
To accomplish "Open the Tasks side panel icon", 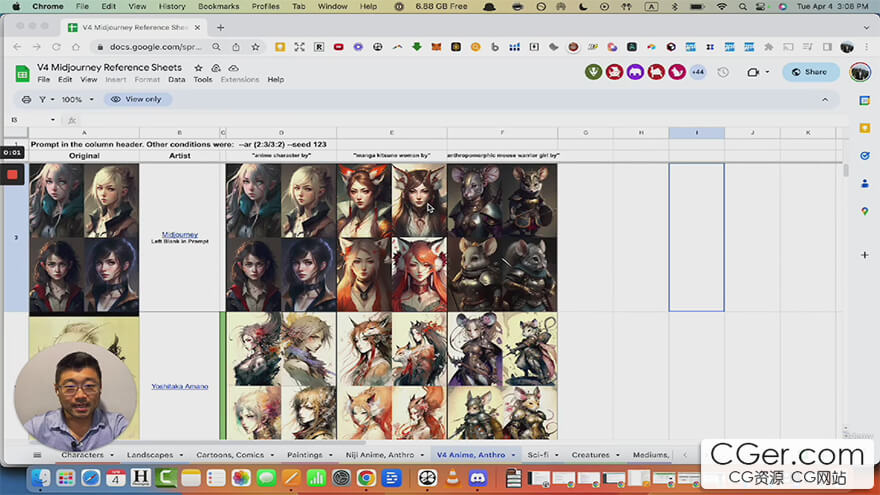I will pos(865,155).
